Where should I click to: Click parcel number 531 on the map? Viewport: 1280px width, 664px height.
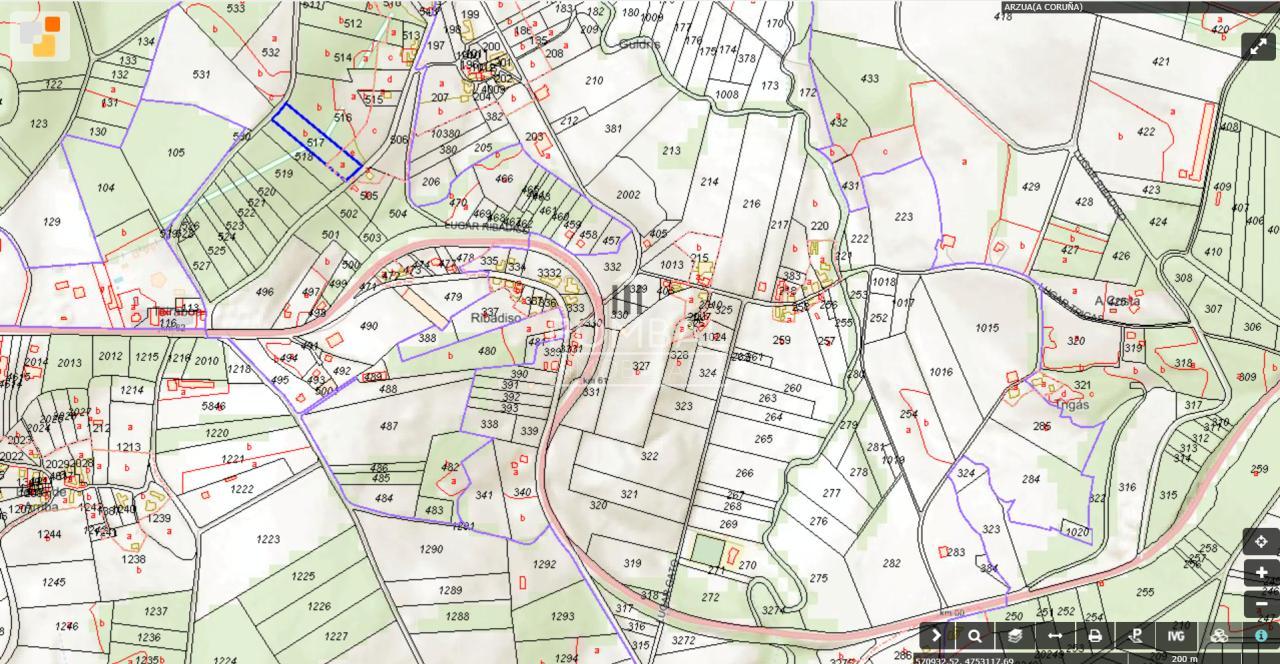[201, 74]
